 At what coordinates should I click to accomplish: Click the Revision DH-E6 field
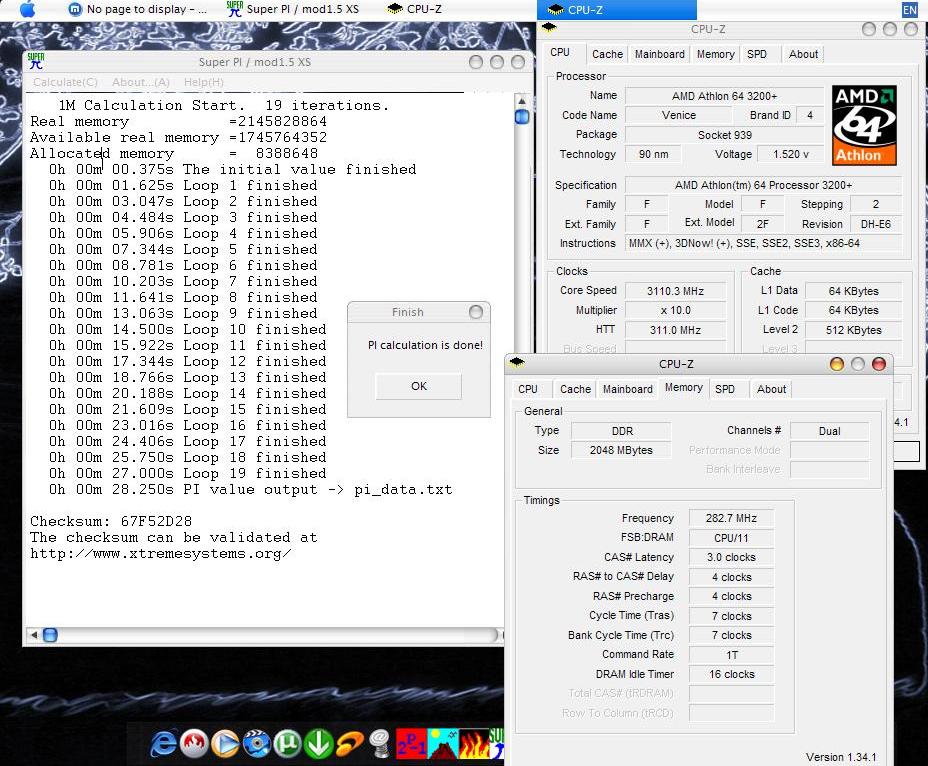click(876, 224)
